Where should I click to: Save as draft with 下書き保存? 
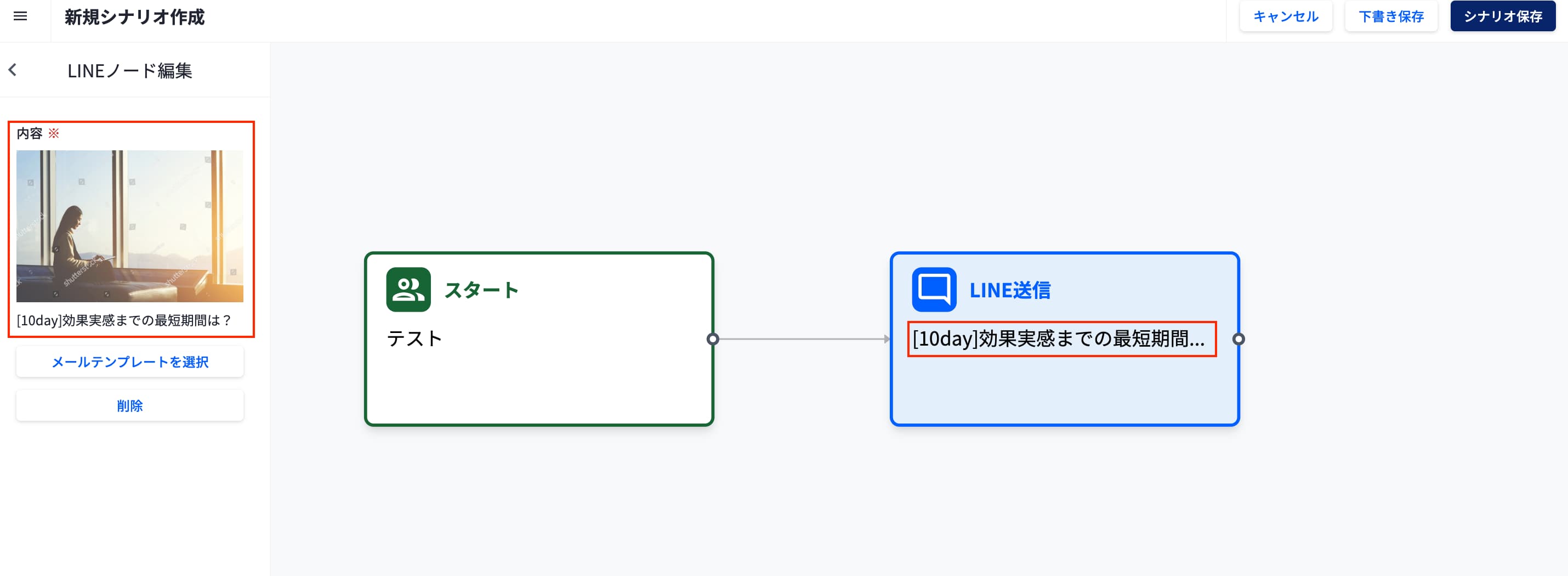pos(1391,16)
